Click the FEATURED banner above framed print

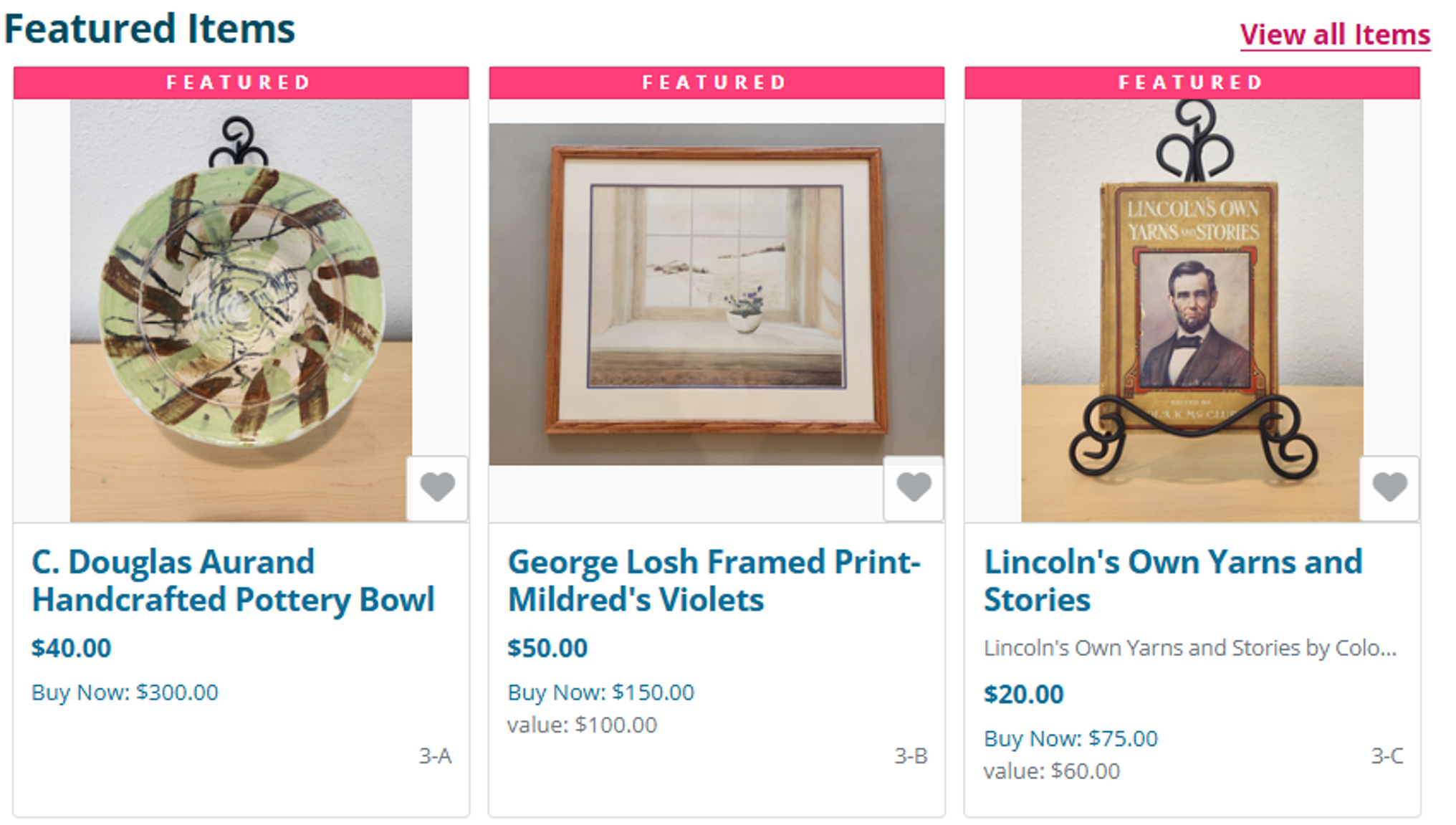click(x=717, y=82)
